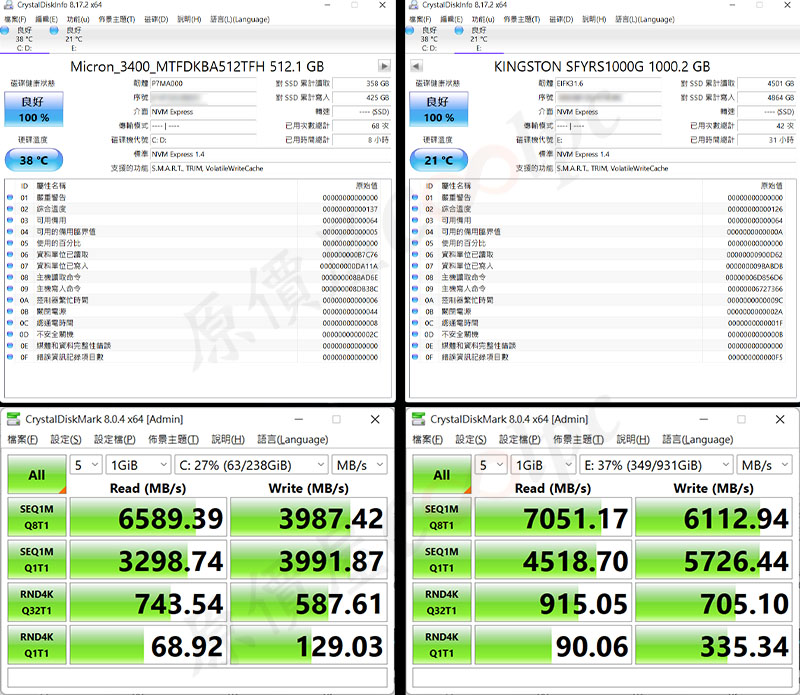This screenshot has width=800, height=695.
Task: Click the 129.03 RND4K Q1T1 write result
Action: click(x=309, y=645)
